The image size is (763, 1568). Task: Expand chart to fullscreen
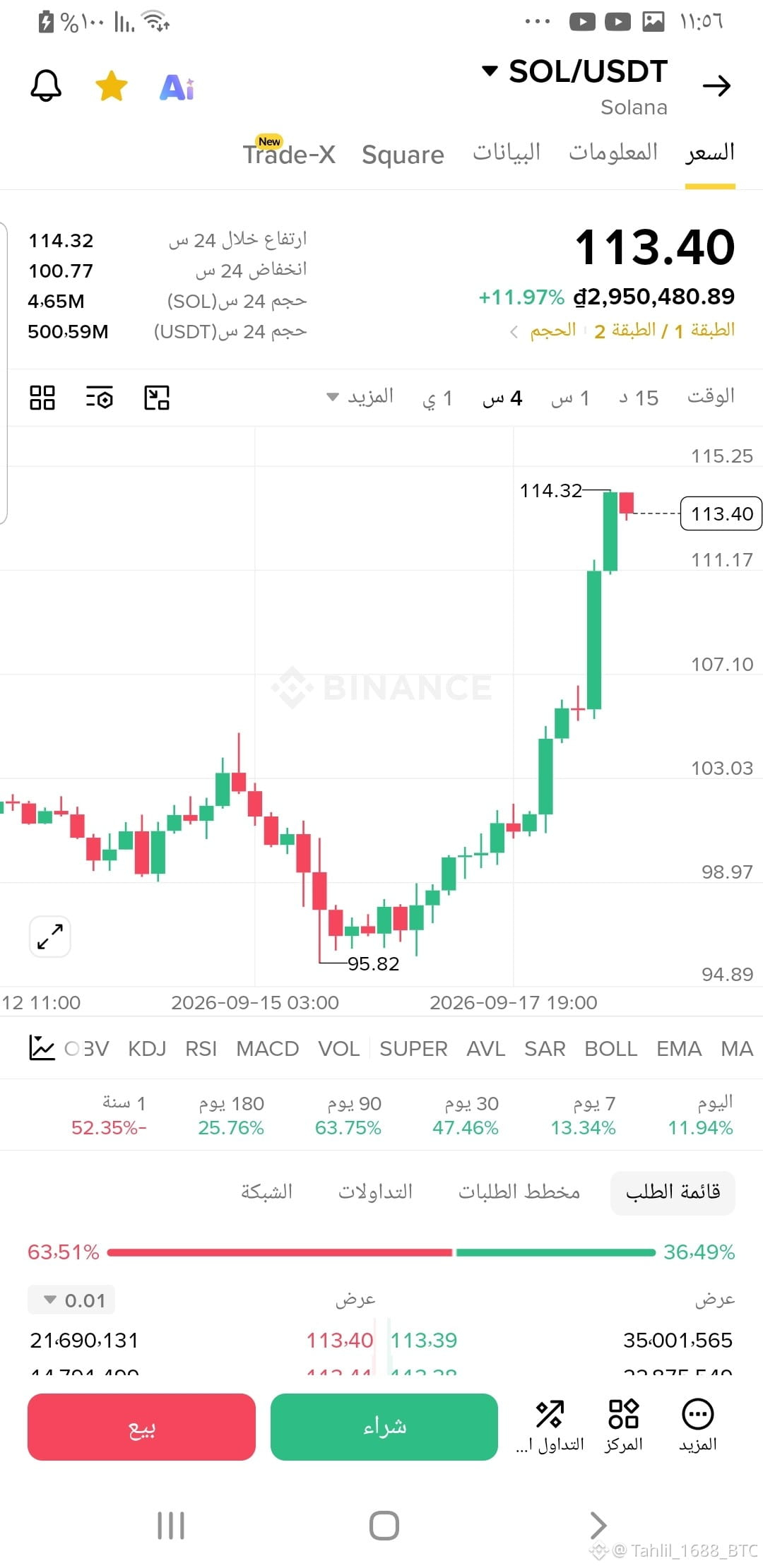pyautogui.click(x=50, y=937)
